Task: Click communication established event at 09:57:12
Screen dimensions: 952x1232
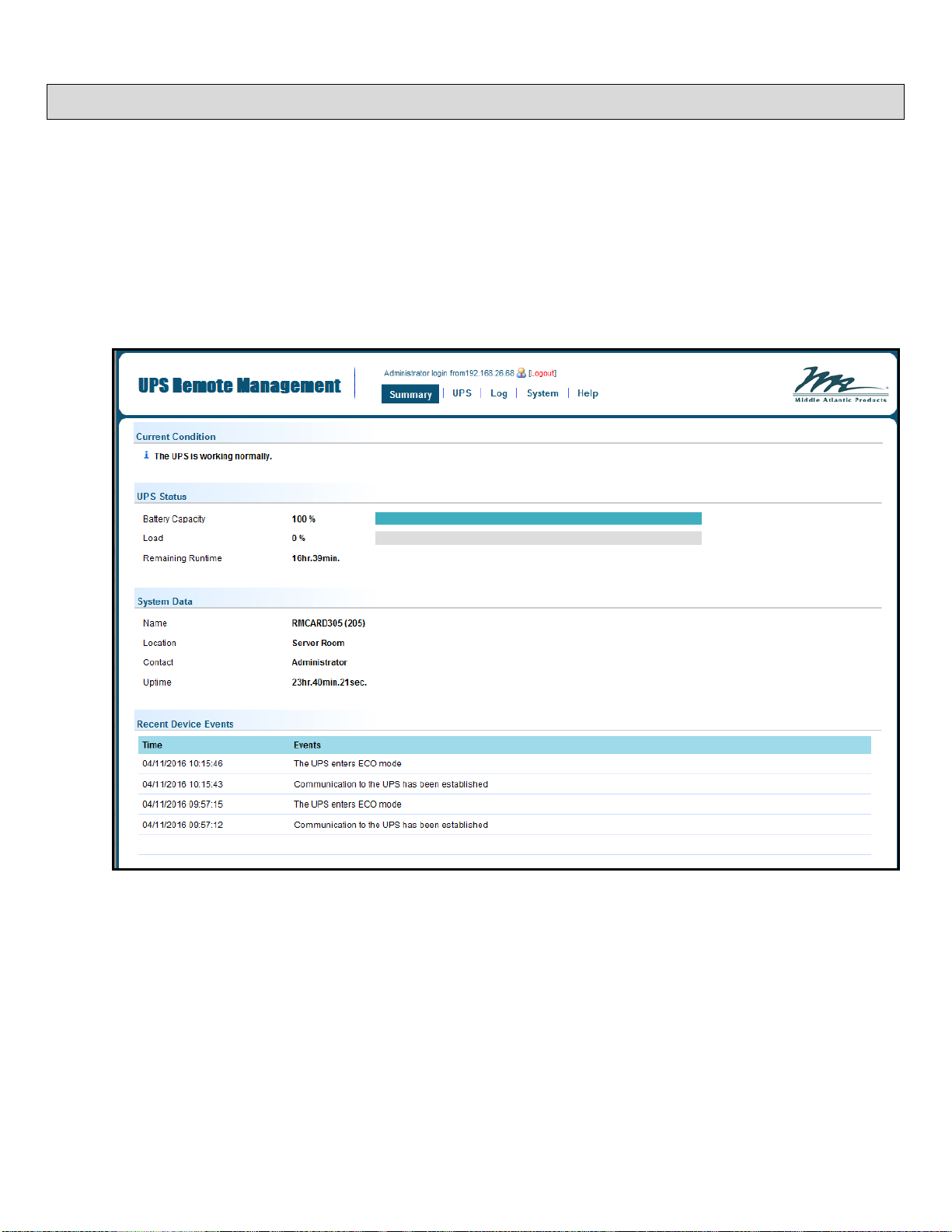Action: click(391, 825)
